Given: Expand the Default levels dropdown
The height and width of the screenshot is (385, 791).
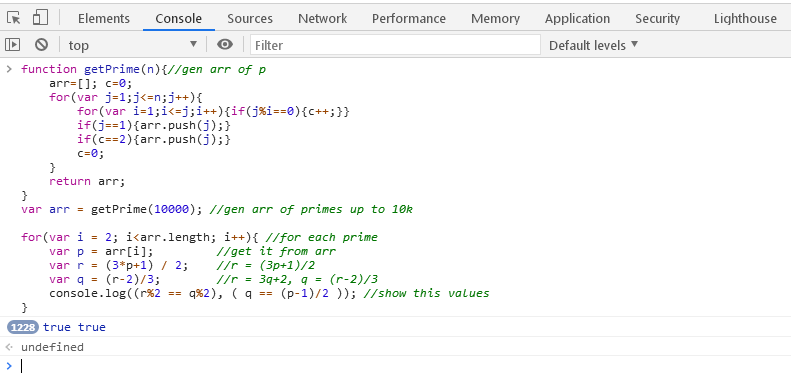Looking at the screenshot, I should click(x=593, y=45).
